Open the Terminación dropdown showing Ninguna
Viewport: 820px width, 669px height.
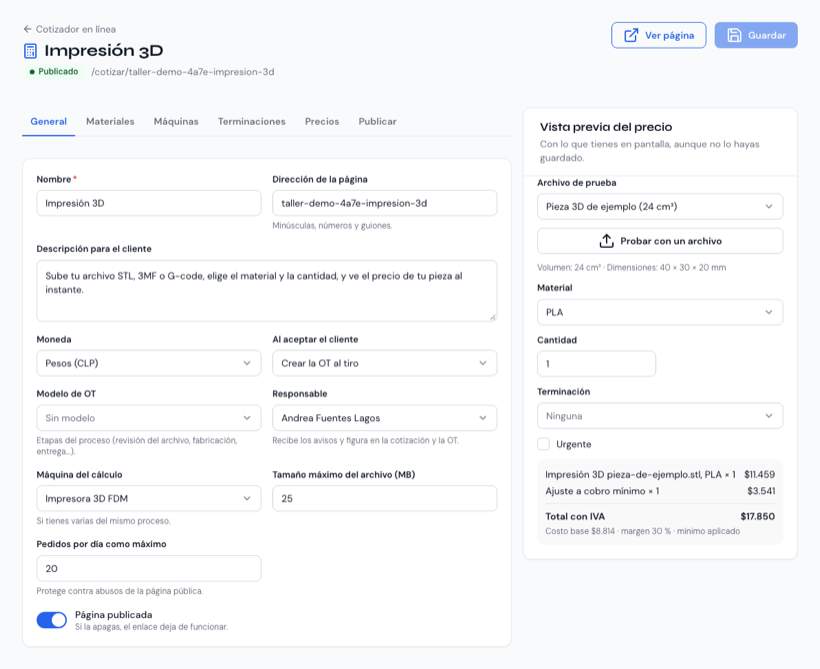tap(660, 416)
